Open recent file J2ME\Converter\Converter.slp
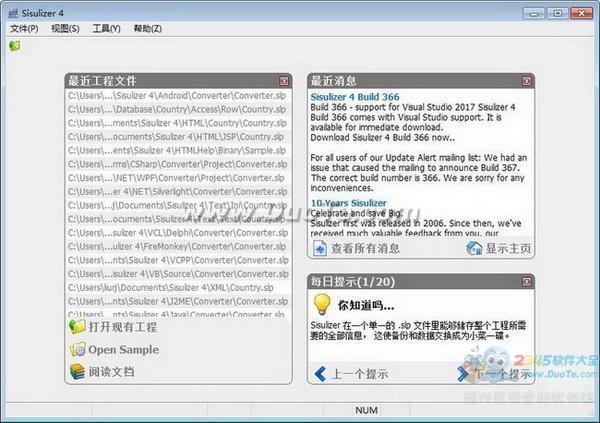The image size is (600, 423). click(x=177, y=302)
